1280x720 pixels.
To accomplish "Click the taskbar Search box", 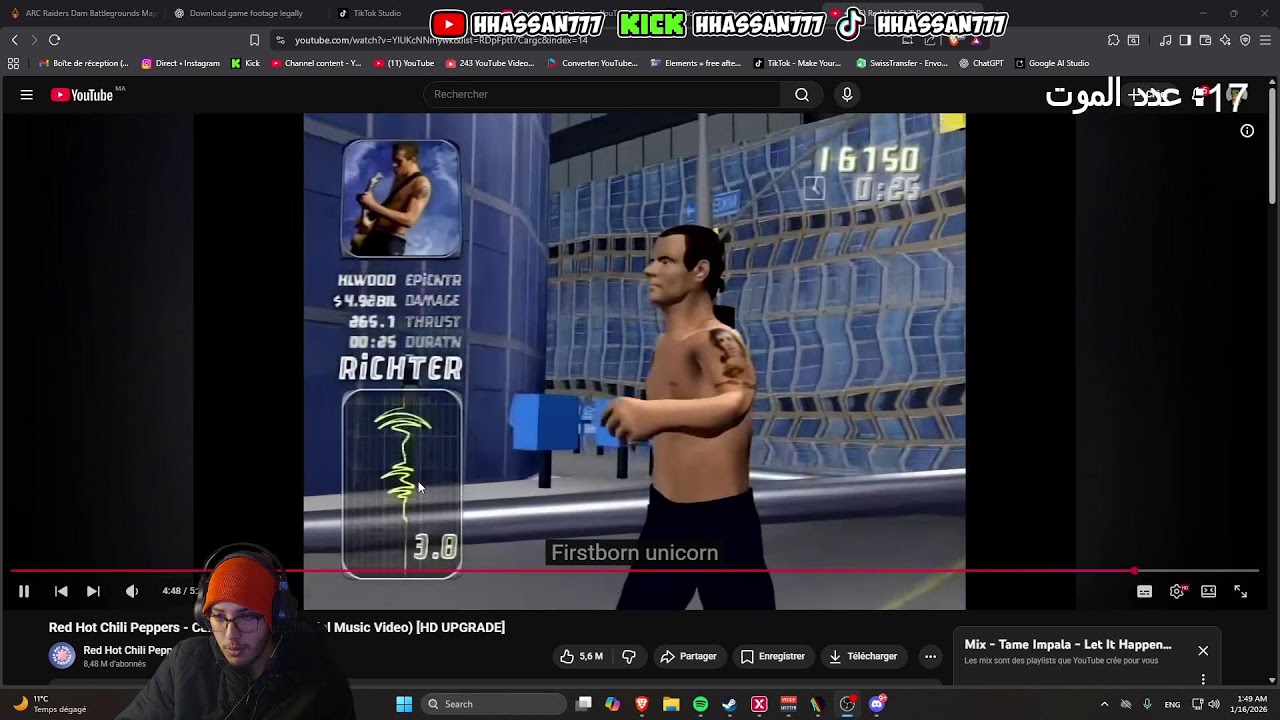I will point(493,704).
